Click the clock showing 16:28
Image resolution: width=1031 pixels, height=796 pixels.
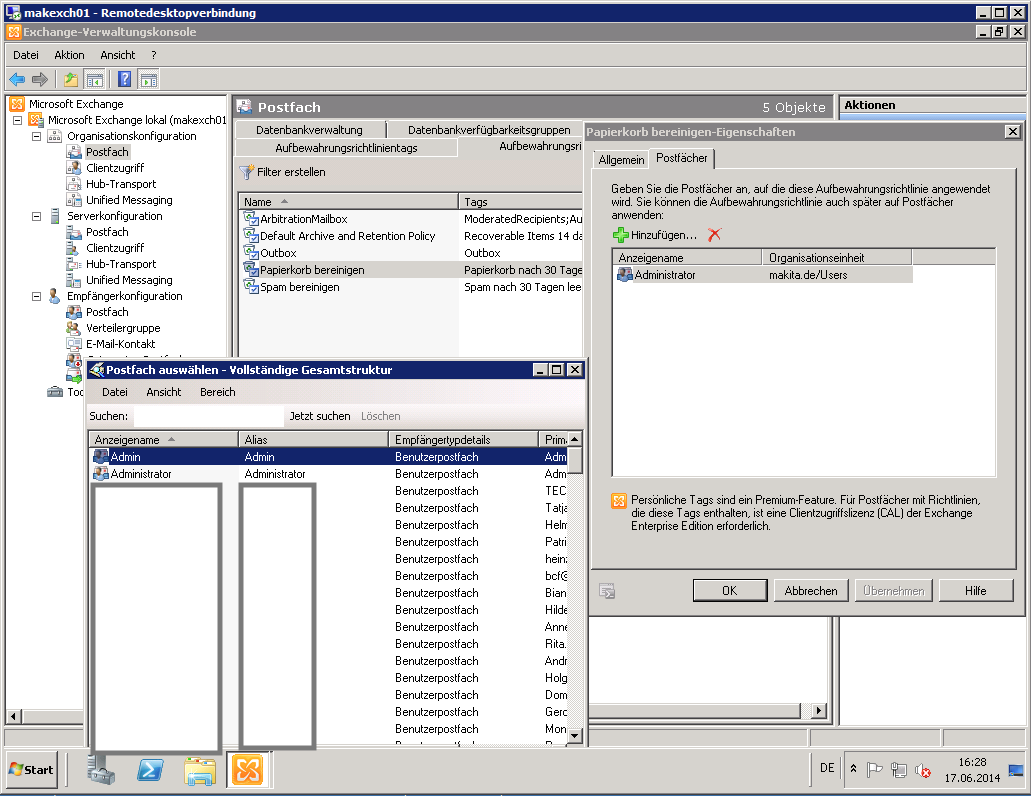pyautogui.click(x=972, y=762)
